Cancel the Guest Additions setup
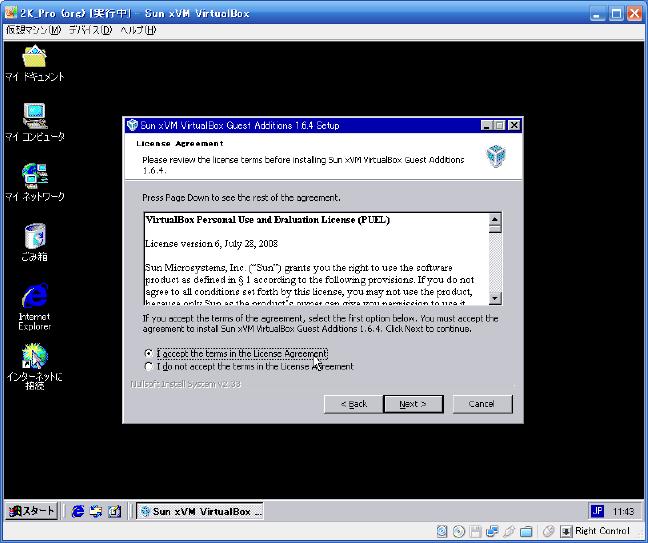648x543 pixels. [x=482, y=404]
